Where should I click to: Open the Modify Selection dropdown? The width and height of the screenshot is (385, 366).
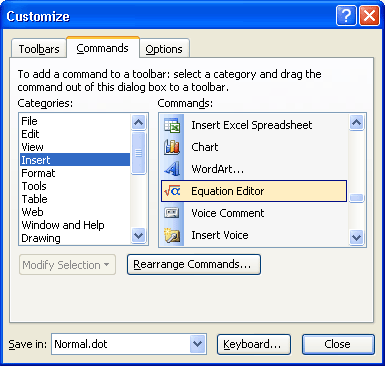tap(67, 265)
